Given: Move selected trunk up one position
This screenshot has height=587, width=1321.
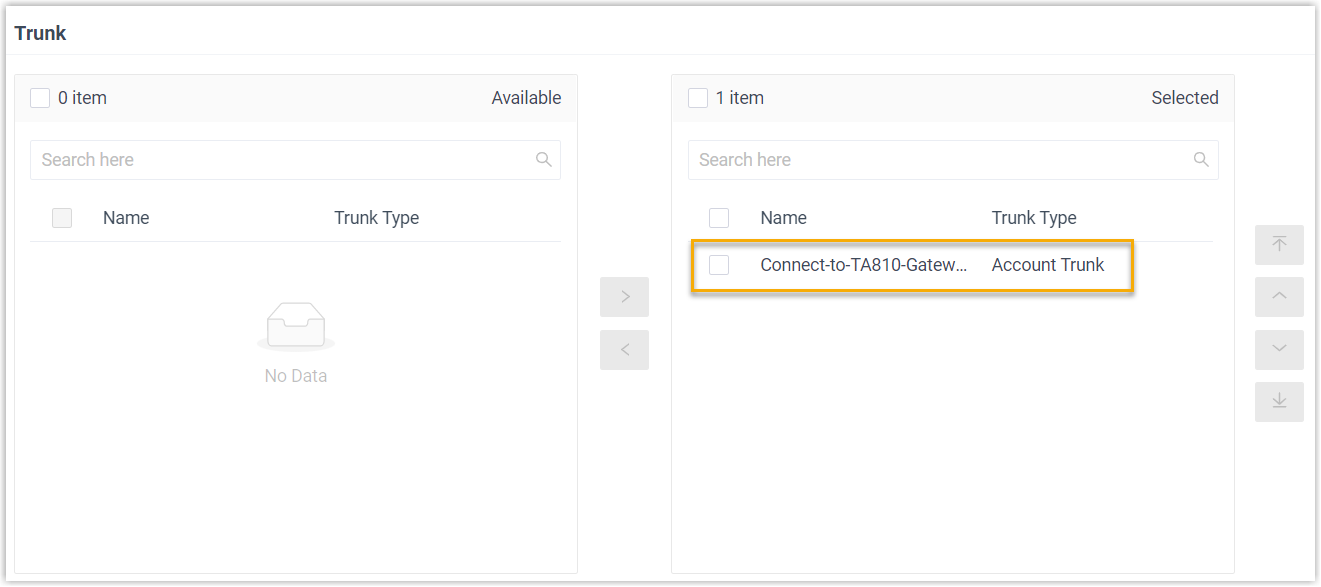Looking at the screenshot, I should point(1279,297).
